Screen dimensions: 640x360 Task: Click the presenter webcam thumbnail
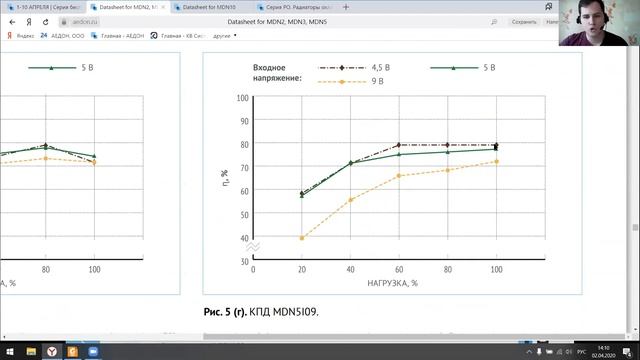click(599, 22)
